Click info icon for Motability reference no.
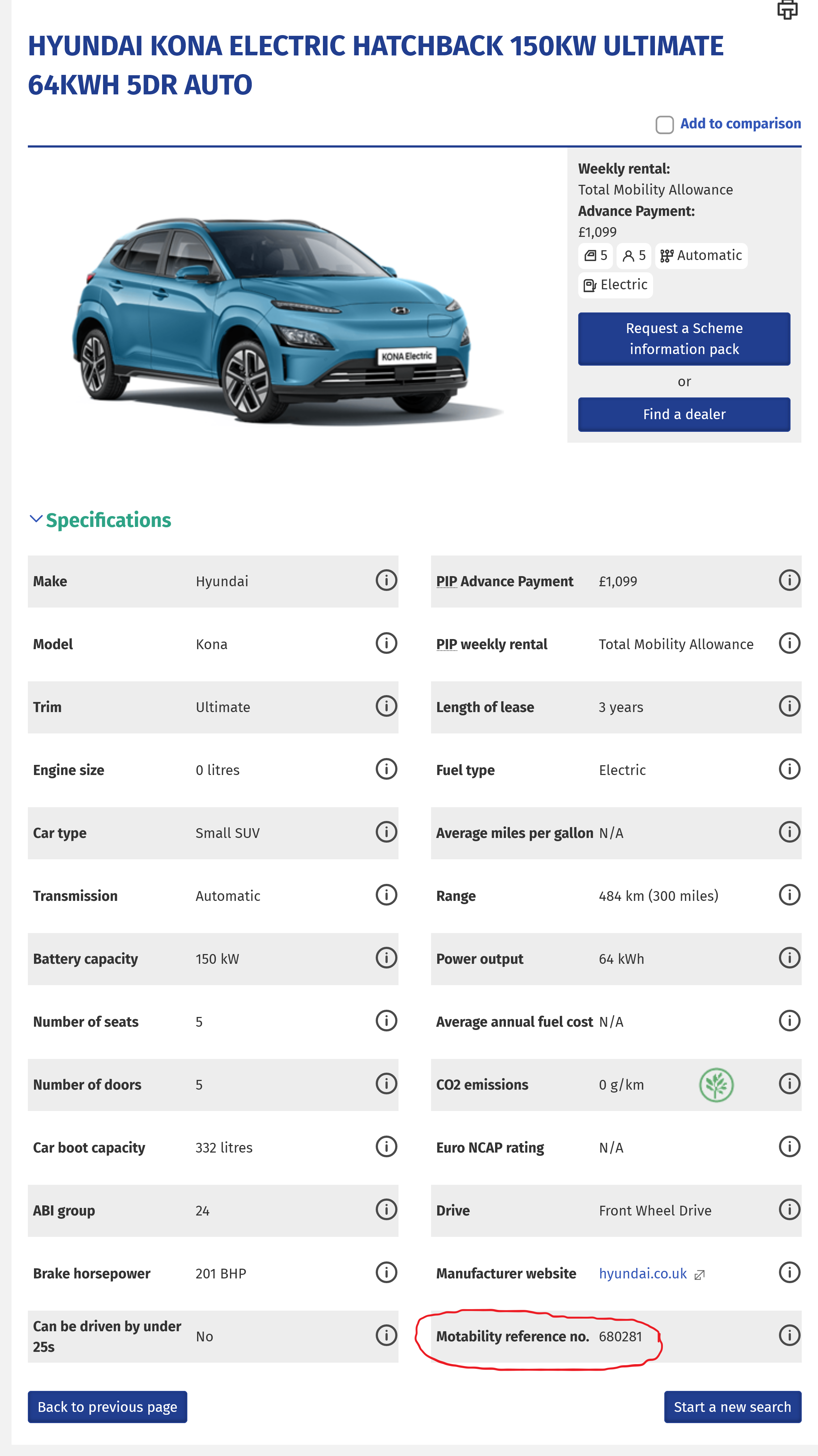This screenshot has height=1456, width=818. (789, 1336)
